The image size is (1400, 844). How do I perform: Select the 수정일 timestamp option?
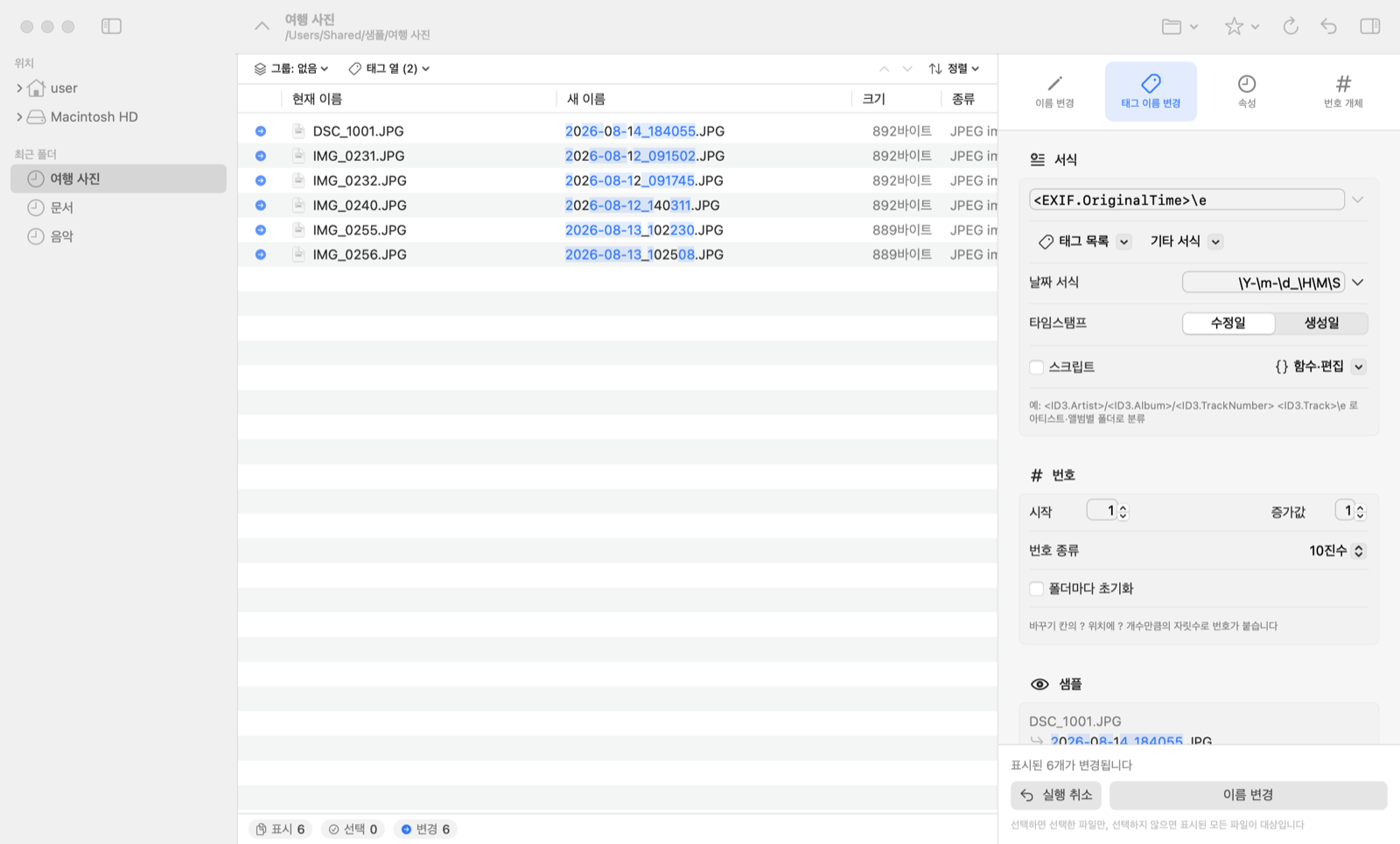(x=1228, y=323)
